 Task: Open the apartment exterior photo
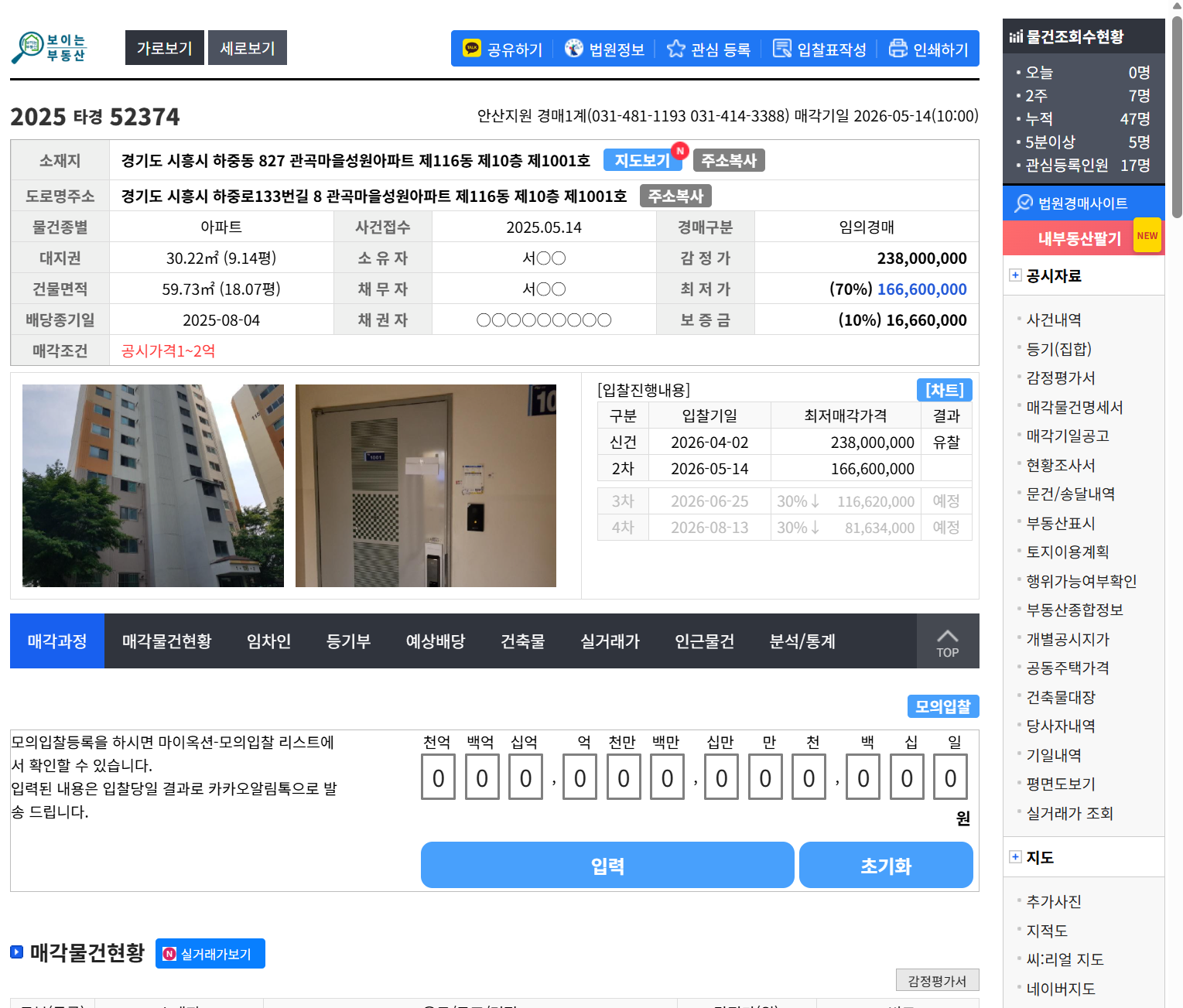tap(153, 486)
